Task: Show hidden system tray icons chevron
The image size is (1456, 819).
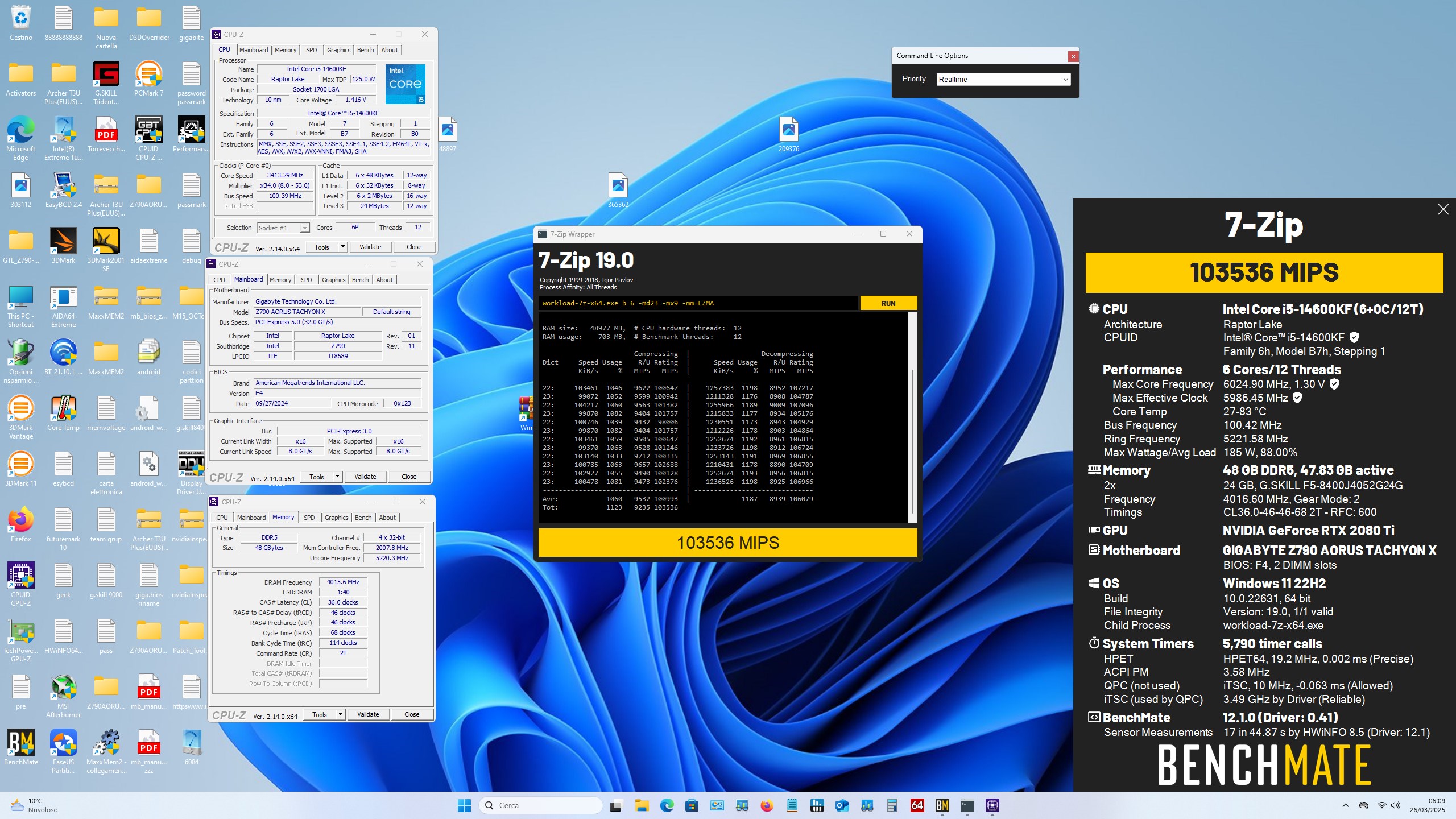Action: pyautogui.click(x=1346, y=805)
